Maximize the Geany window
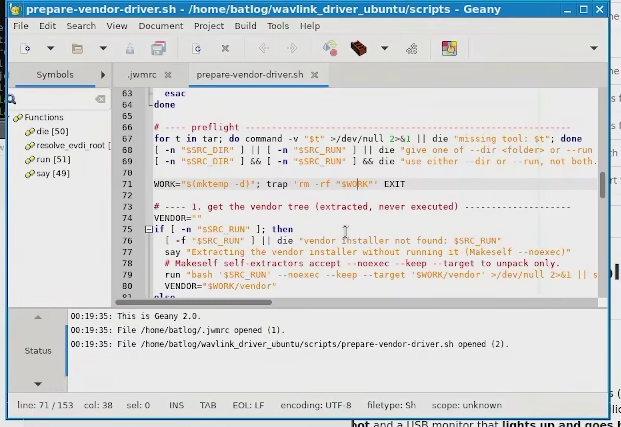The width and height of the screenshot is (621, 427). coord(583,10)
